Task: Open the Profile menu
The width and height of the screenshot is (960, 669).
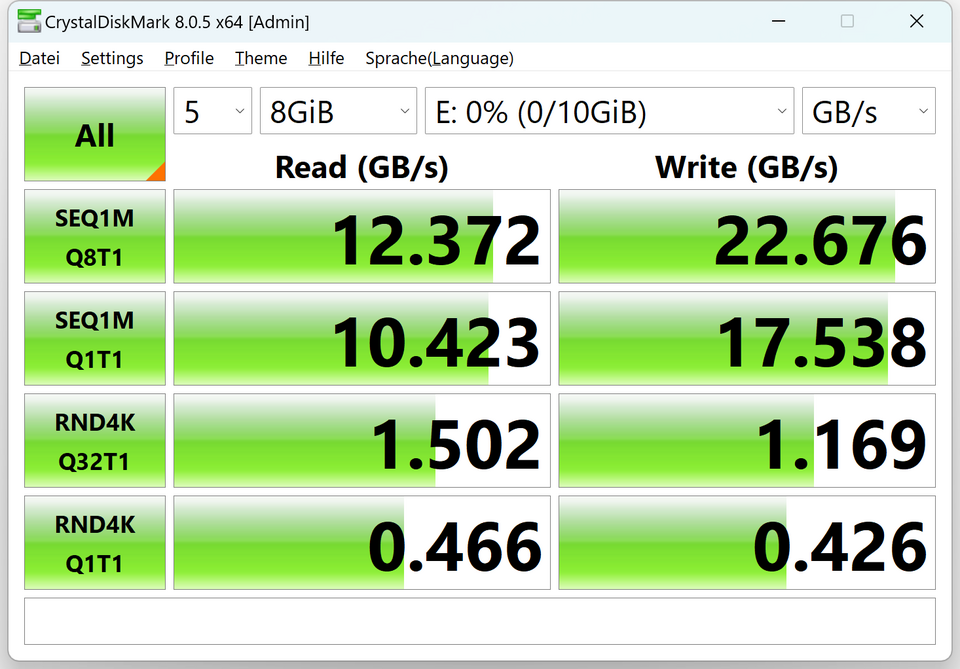Action: coord(189,58)
